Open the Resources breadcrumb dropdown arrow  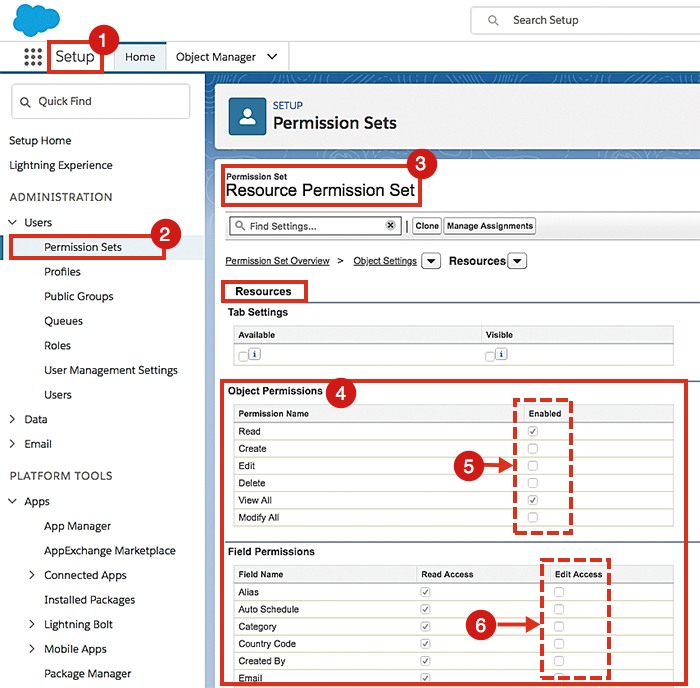(x=517, y=261)
